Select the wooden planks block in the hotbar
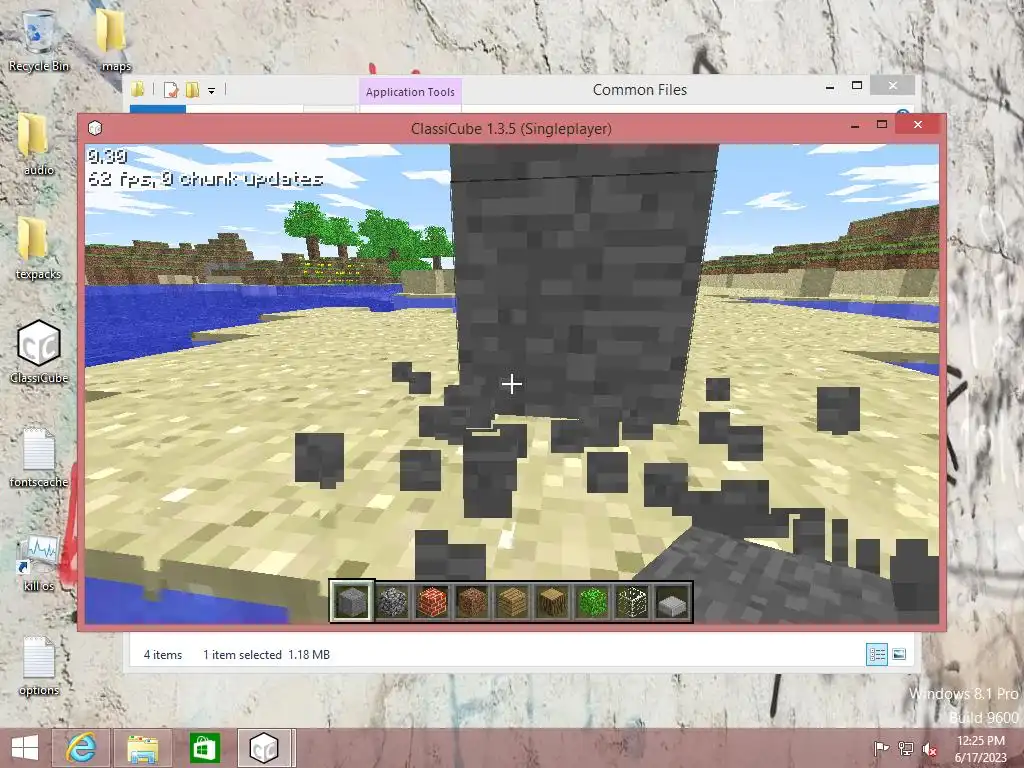 (512, 601)
